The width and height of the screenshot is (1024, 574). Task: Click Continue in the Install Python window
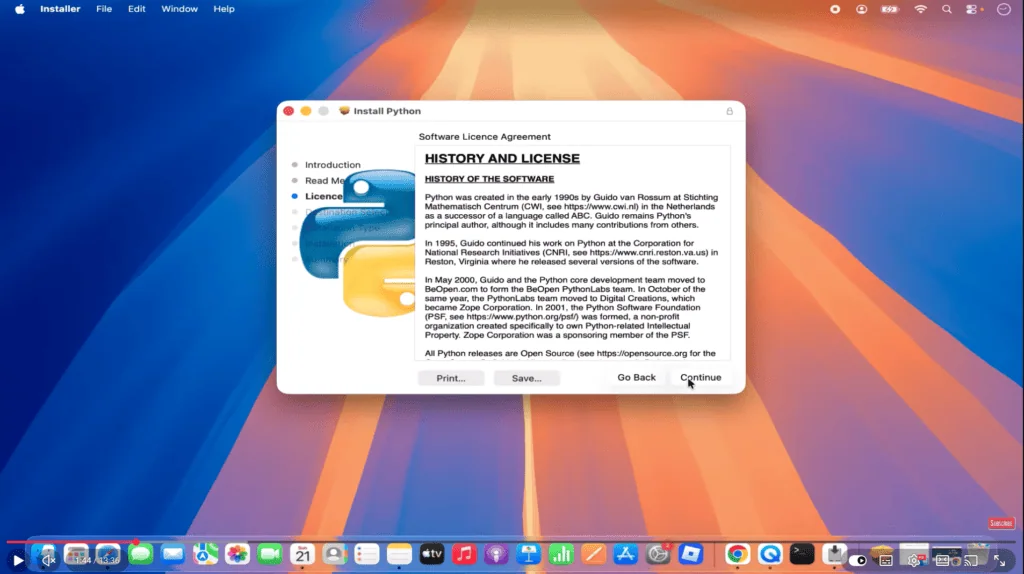[x=700, y=377]
